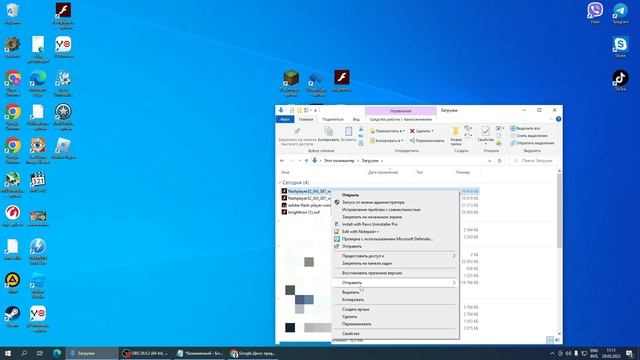
Task: Expand the address bar history dropdown
Action: click(x=489, y=161)
